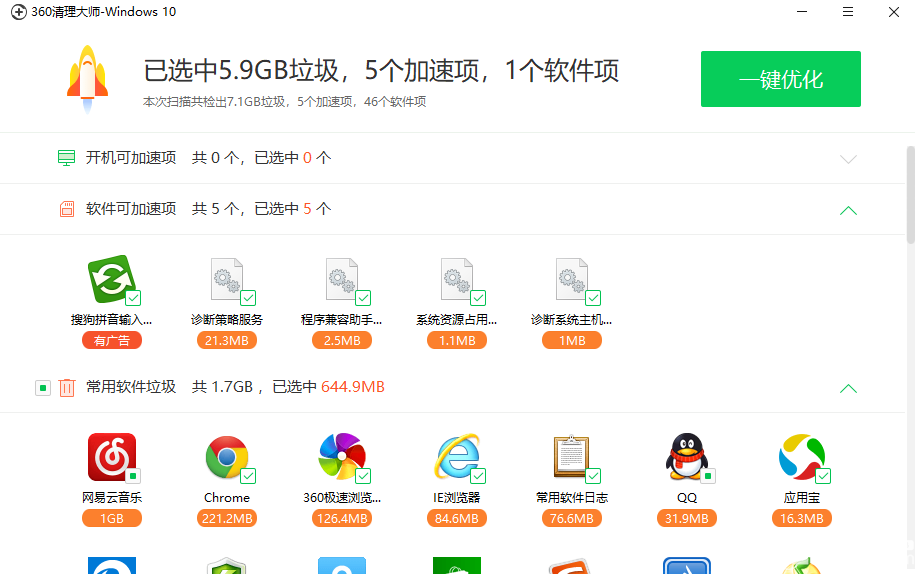Screen dimensions: 915x574
Task: Open the hamburger menu in title bar
Action: pos(848,12)
